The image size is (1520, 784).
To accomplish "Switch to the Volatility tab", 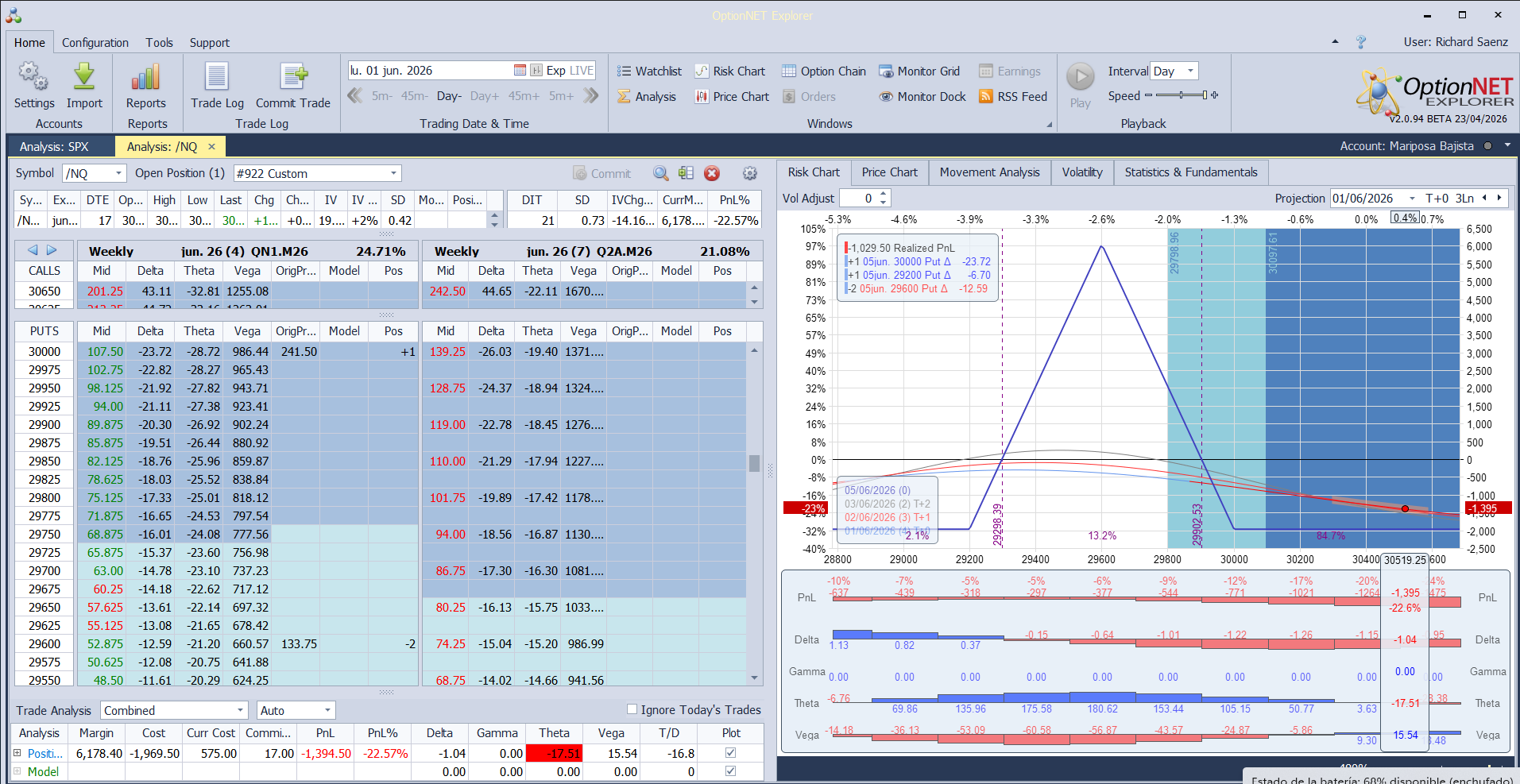I will click(1082, 172).
